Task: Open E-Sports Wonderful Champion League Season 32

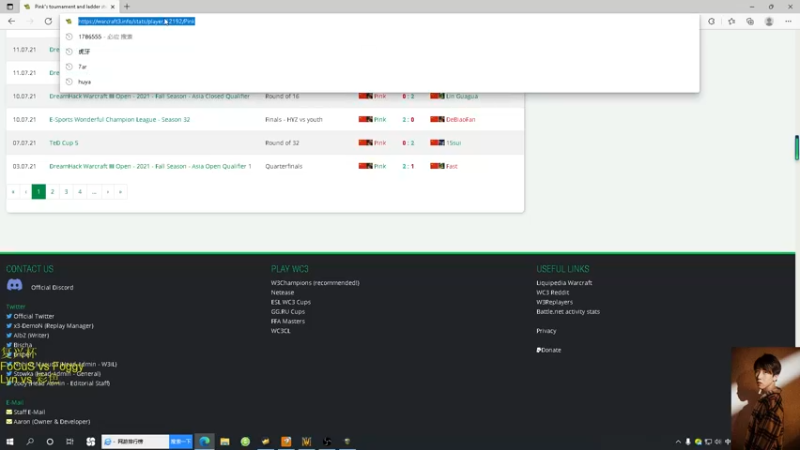Action: (119, 119)
